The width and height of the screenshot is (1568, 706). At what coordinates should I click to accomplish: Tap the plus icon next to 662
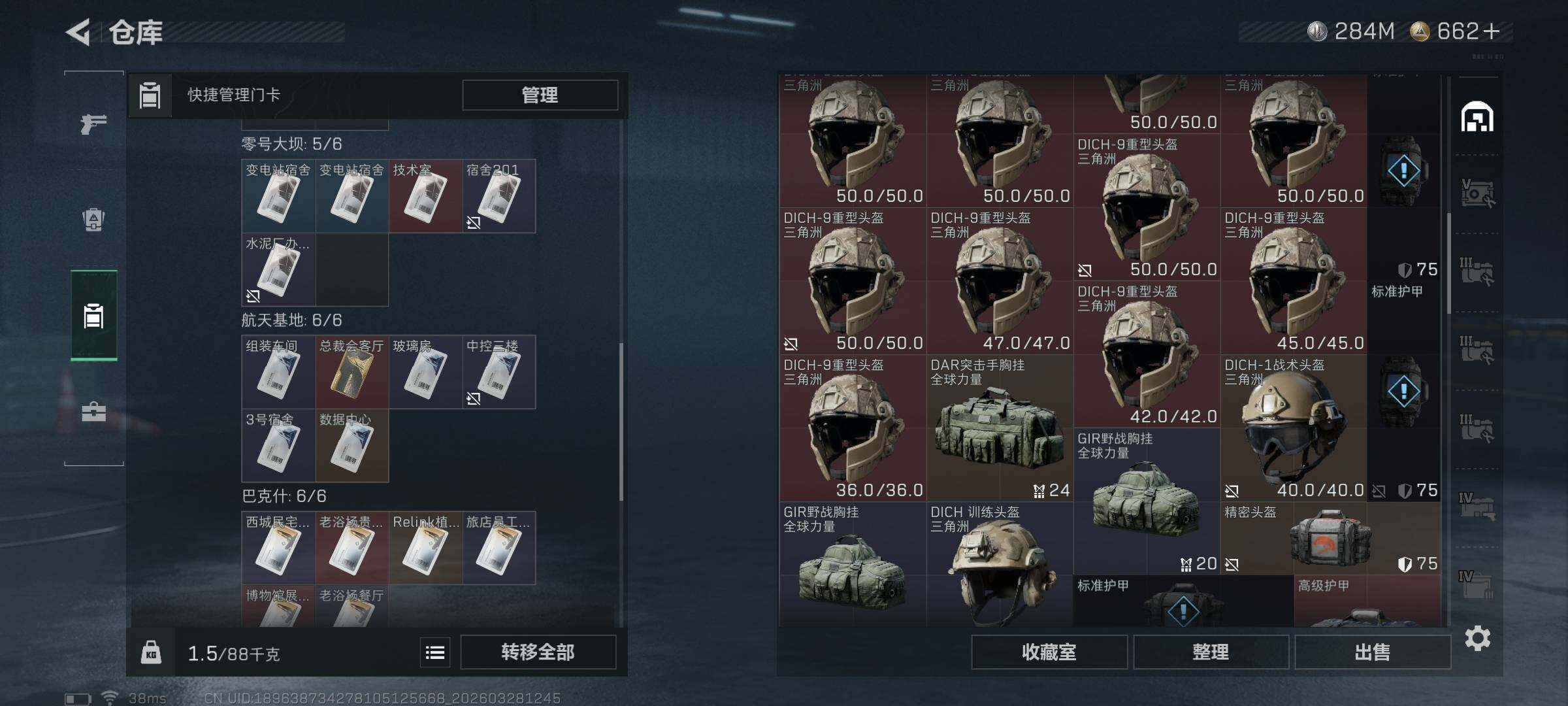(1491, 31)
